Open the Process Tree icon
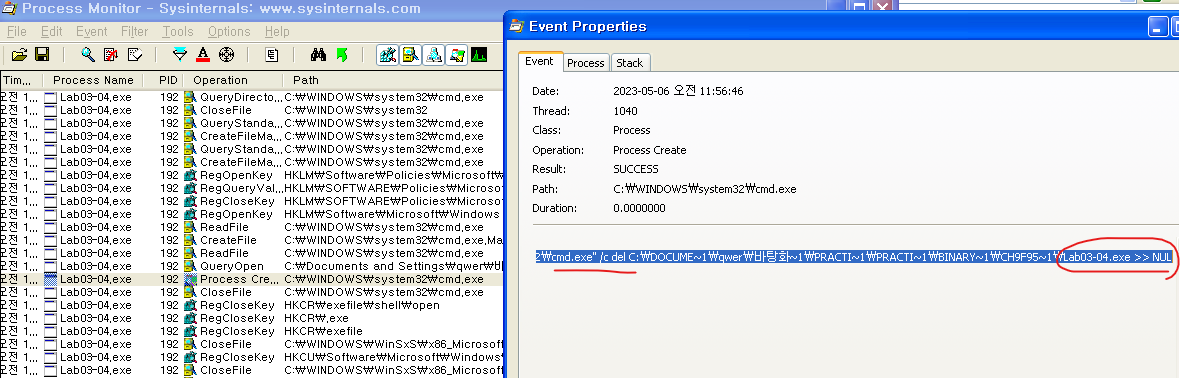Viewport: 1181px width, 378px height. [x=272, y=54]
